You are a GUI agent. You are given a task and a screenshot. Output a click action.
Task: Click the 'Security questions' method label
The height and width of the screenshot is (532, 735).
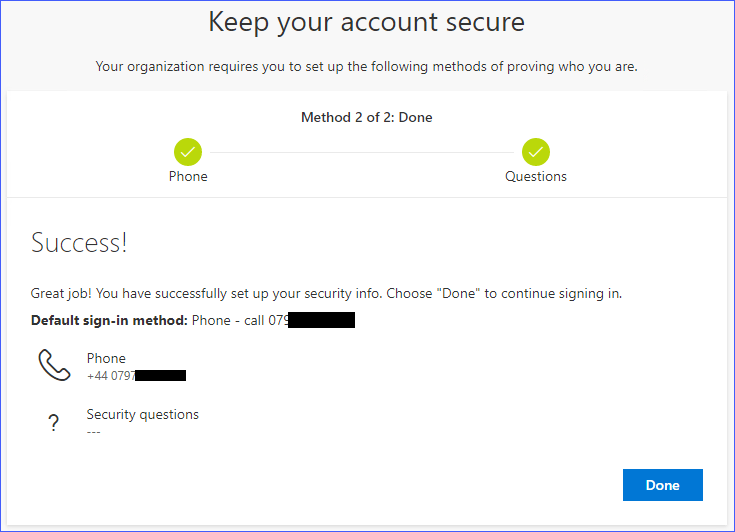coord(142,414)
